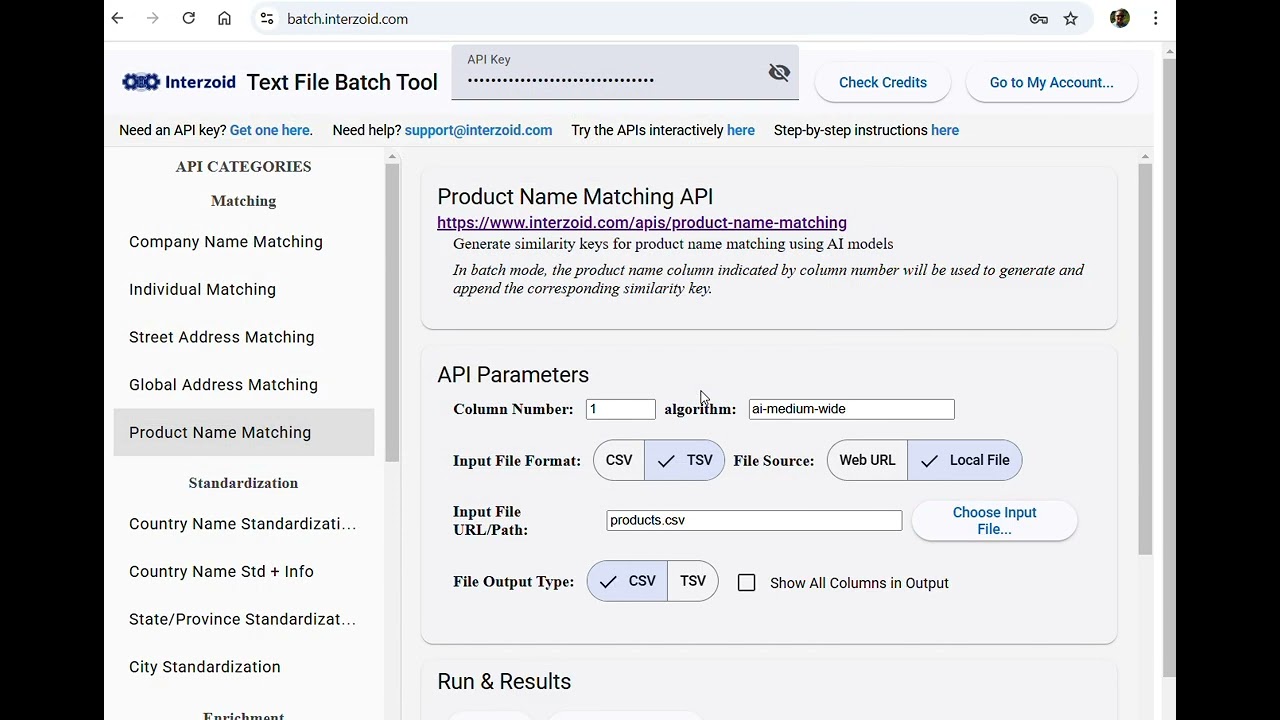Image resolution: width=1280 pixels, height=720 pixels.
Task: Choose Web URL as file source
Action: [867, 460]
